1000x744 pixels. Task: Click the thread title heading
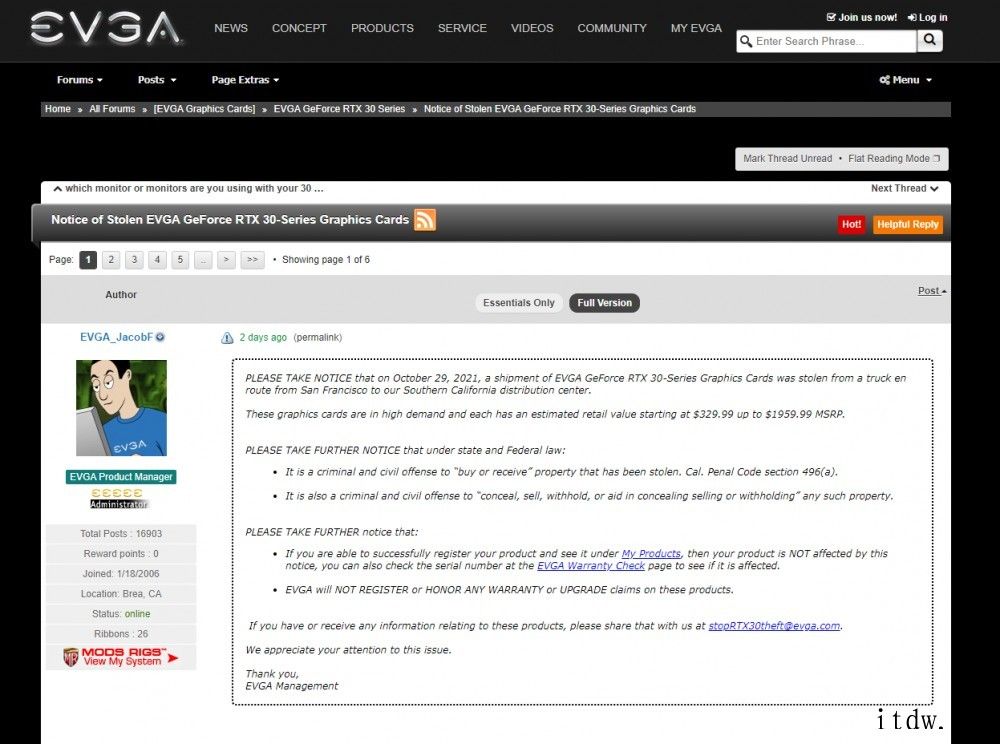(230, 220)
